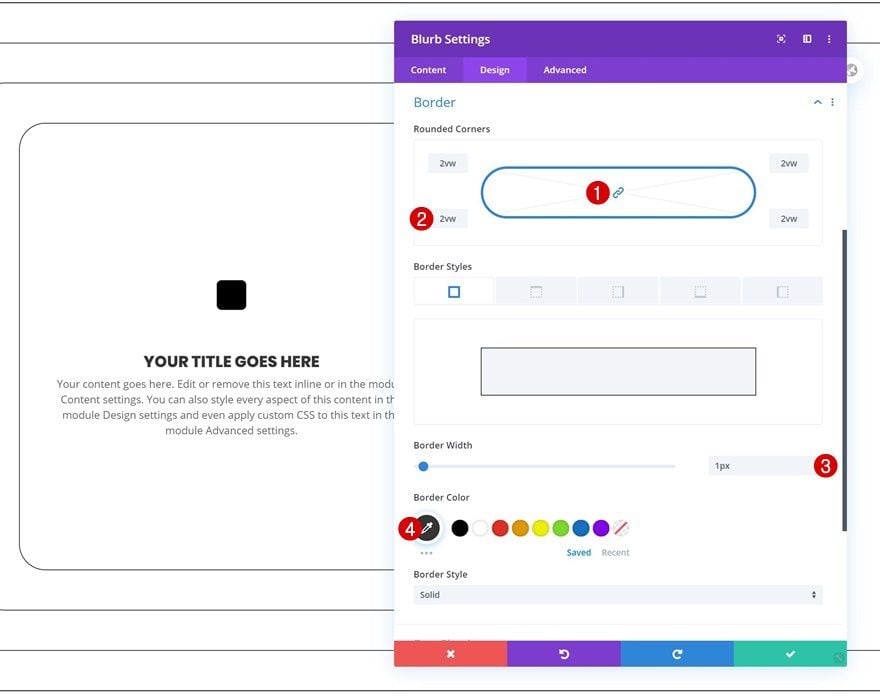This screenshot has width=880, height=699.
Task: Choose the orange border color swatch
Action: (520, 528)
